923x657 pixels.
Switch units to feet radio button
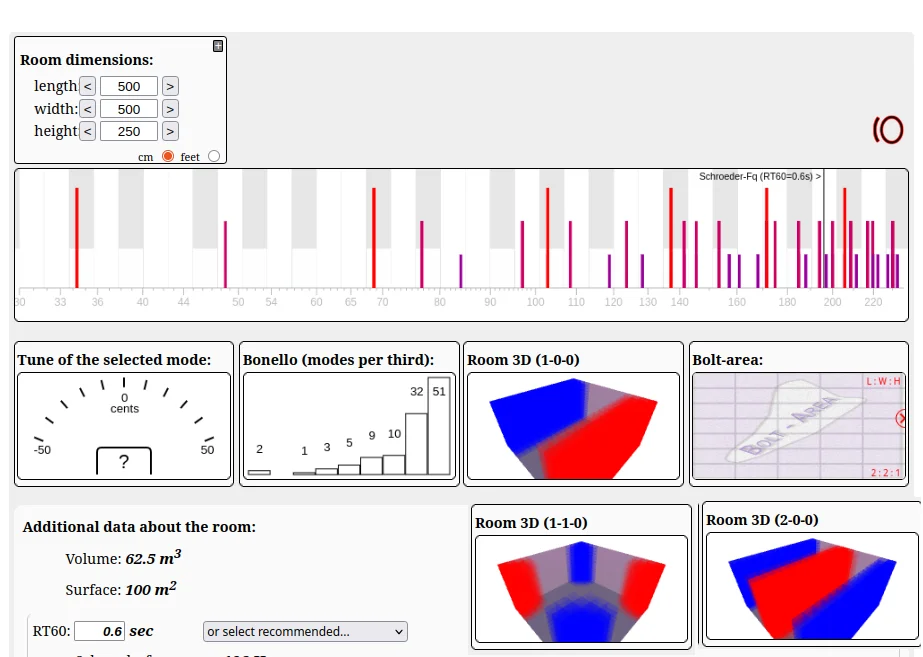214,156
